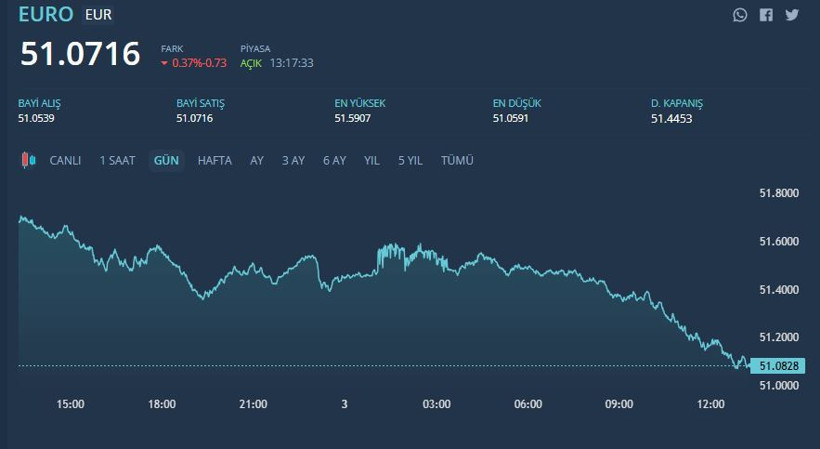
Task: Select the GÜN time range
Action: pos(166,160)
